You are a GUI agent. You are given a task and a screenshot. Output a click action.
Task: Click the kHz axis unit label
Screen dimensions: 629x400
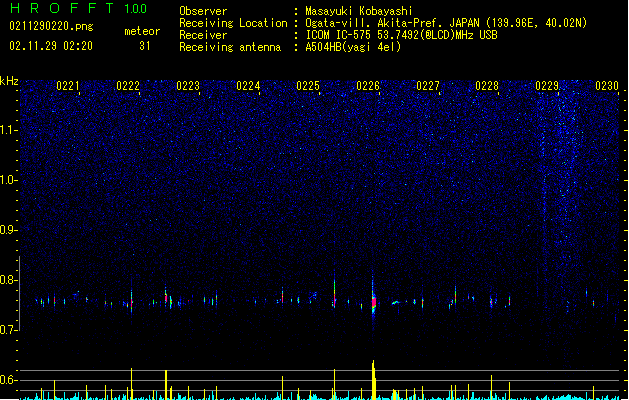pyautogui.click(x=9, y=81)
